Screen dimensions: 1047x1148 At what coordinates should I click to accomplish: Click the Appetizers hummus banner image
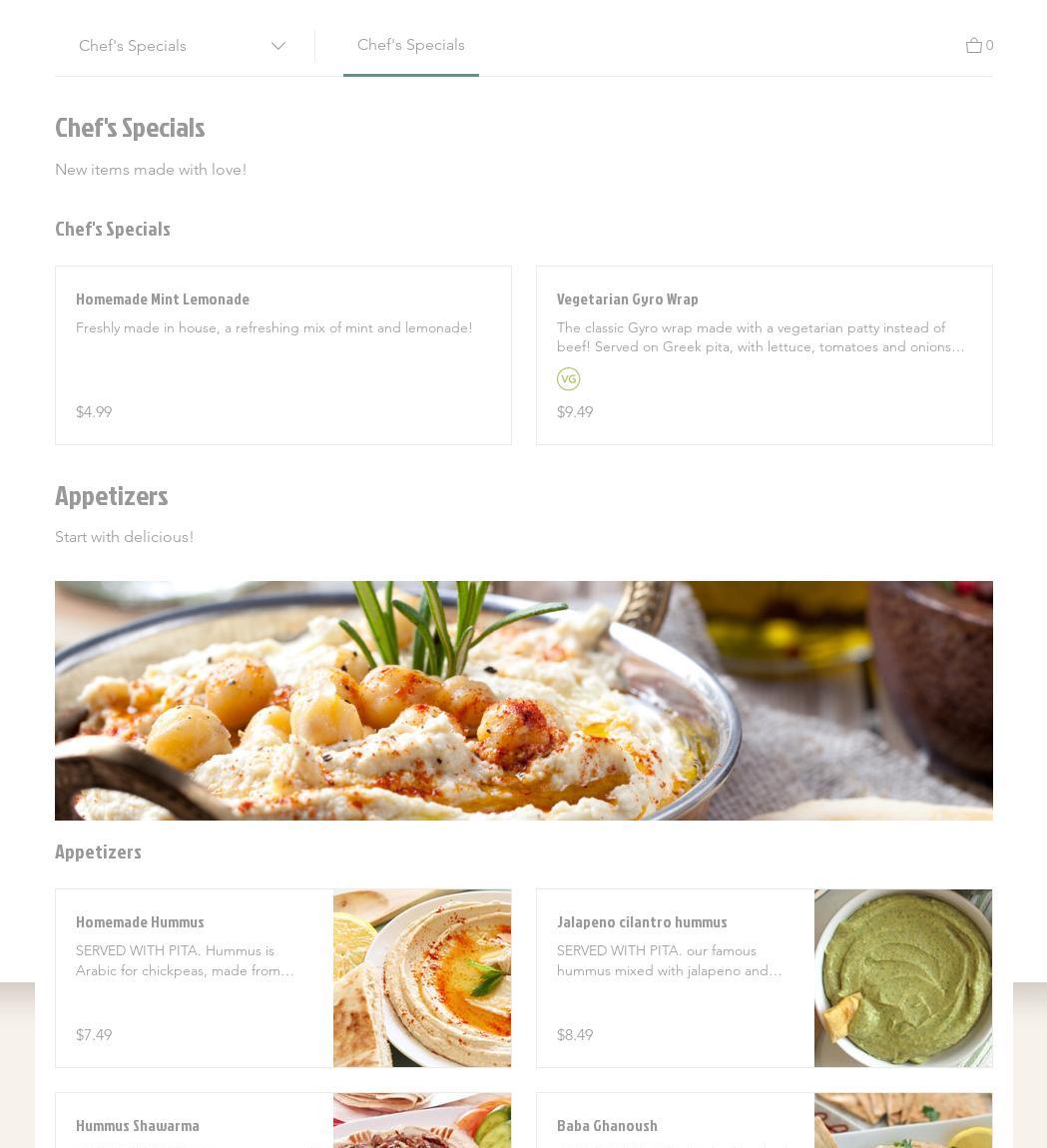coord(523,701)
